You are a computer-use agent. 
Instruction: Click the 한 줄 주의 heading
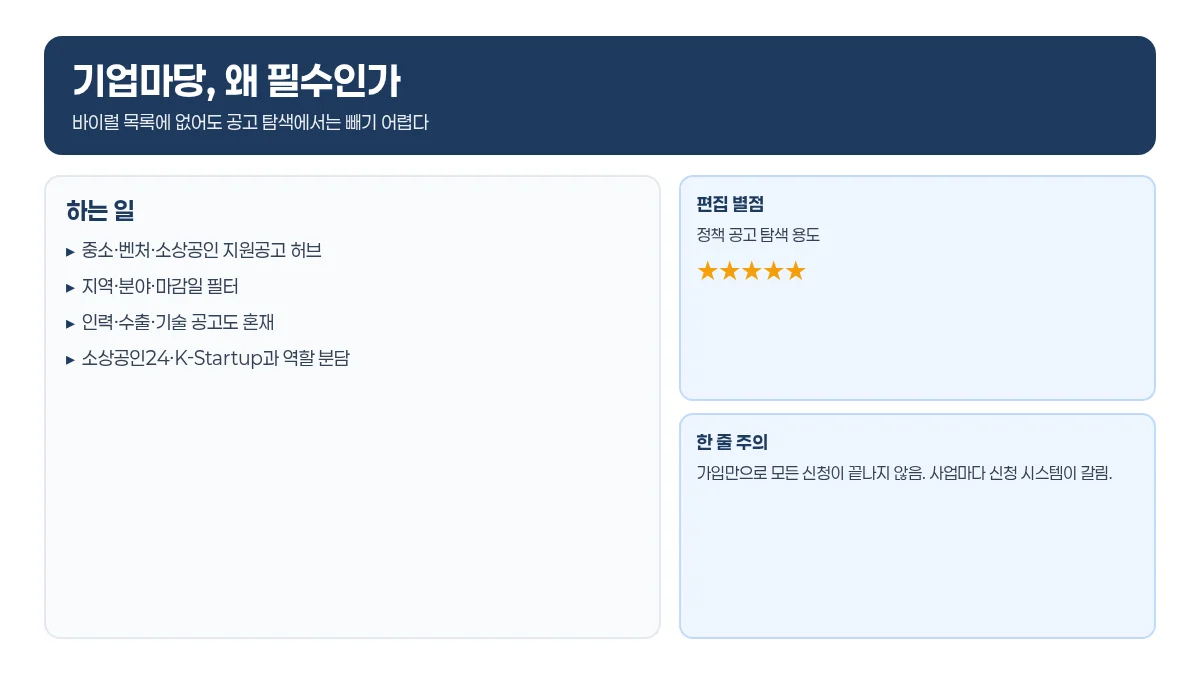coord(732,442)
